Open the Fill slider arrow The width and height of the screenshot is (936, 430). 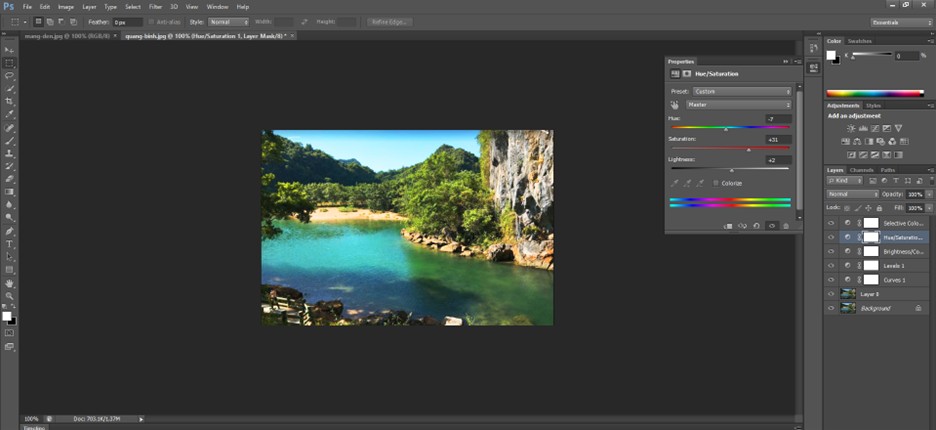coord(929,208)
